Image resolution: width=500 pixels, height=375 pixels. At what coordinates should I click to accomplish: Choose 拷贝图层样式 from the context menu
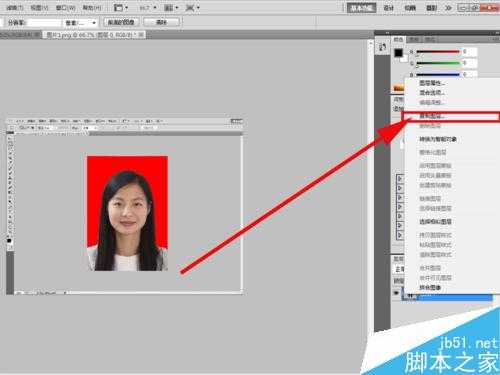coord(435,235)
